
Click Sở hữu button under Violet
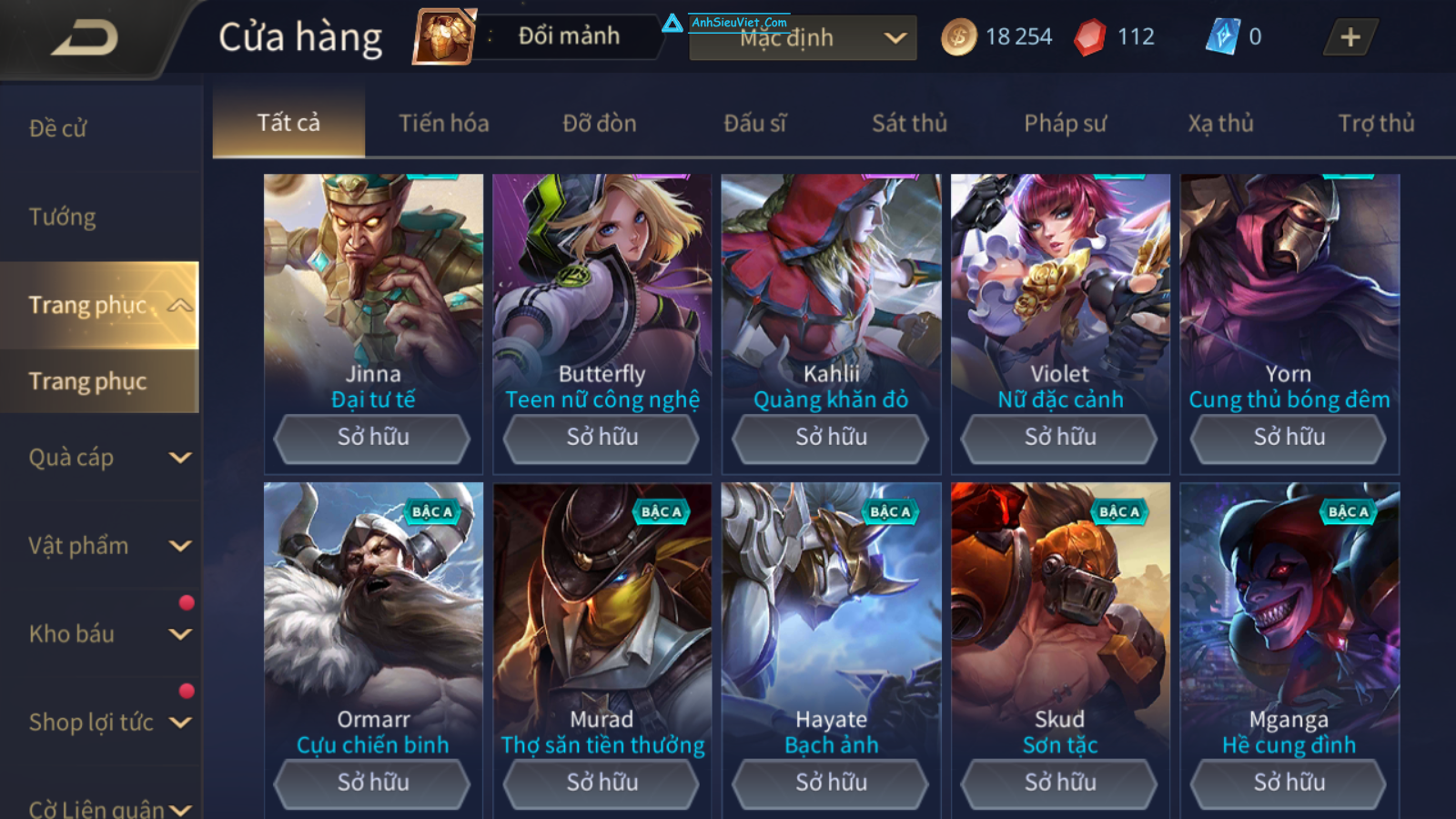coord(1060,438)
